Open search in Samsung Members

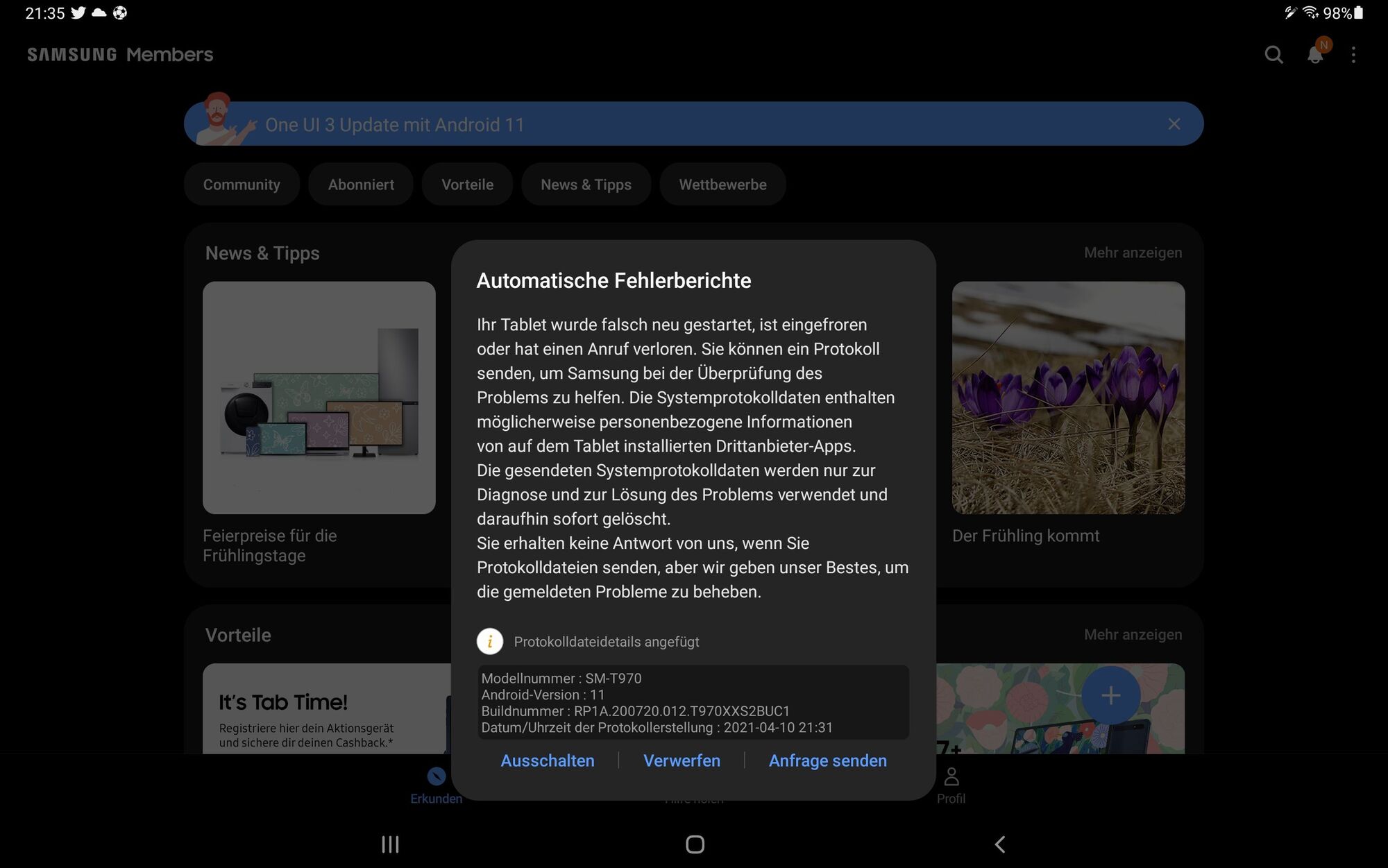[x=1273, y=55]
